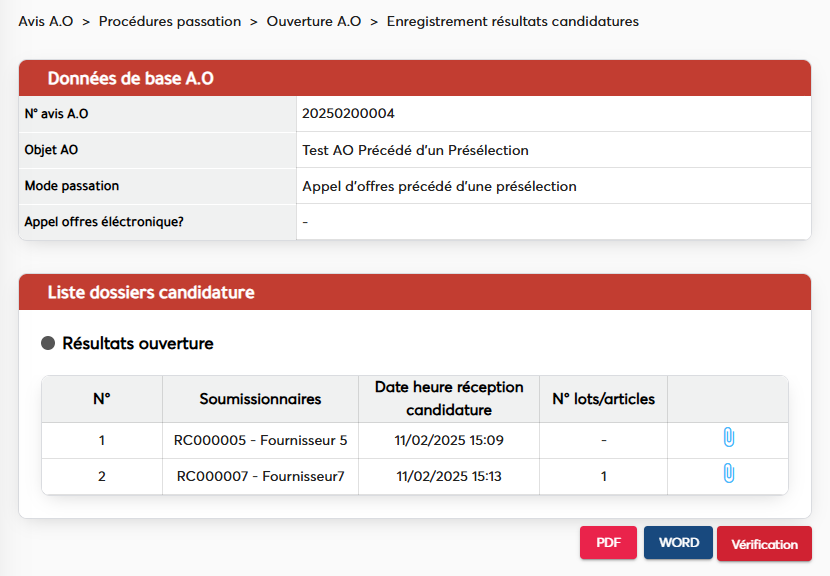Click the 11/02/2025 15:13 date cell
Viewport: 830px width, 576px height.
click(448, 476)
